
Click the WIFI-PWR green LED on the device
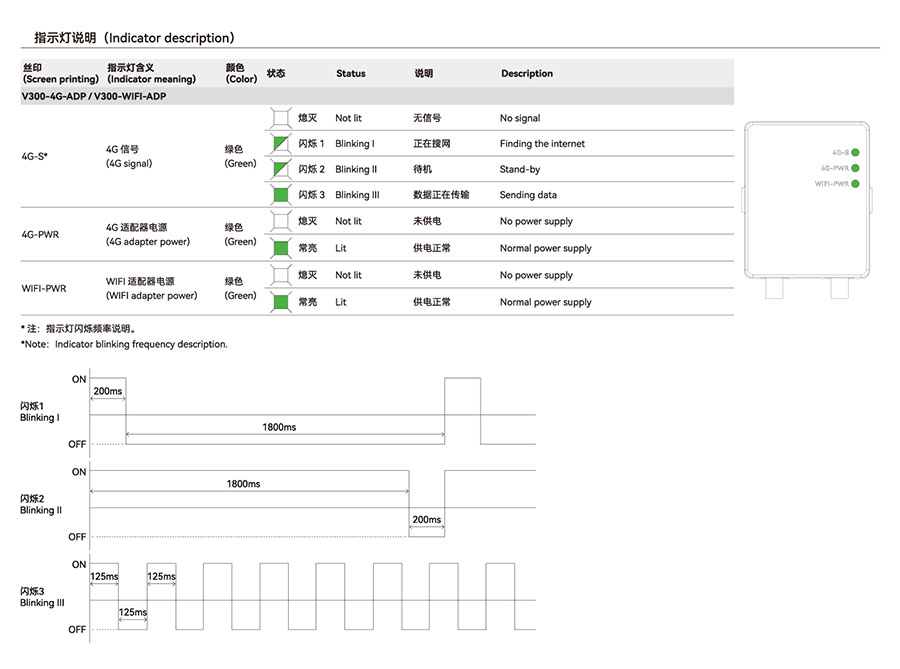[x=856, y=184]
